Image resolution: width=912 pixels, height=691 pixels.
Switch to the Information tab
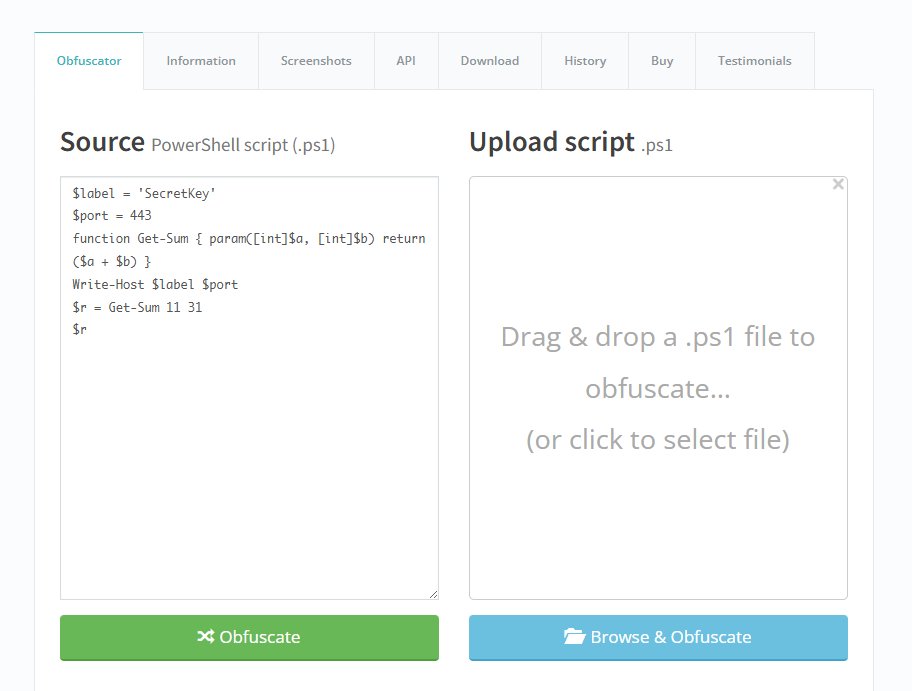pos(201,60)
